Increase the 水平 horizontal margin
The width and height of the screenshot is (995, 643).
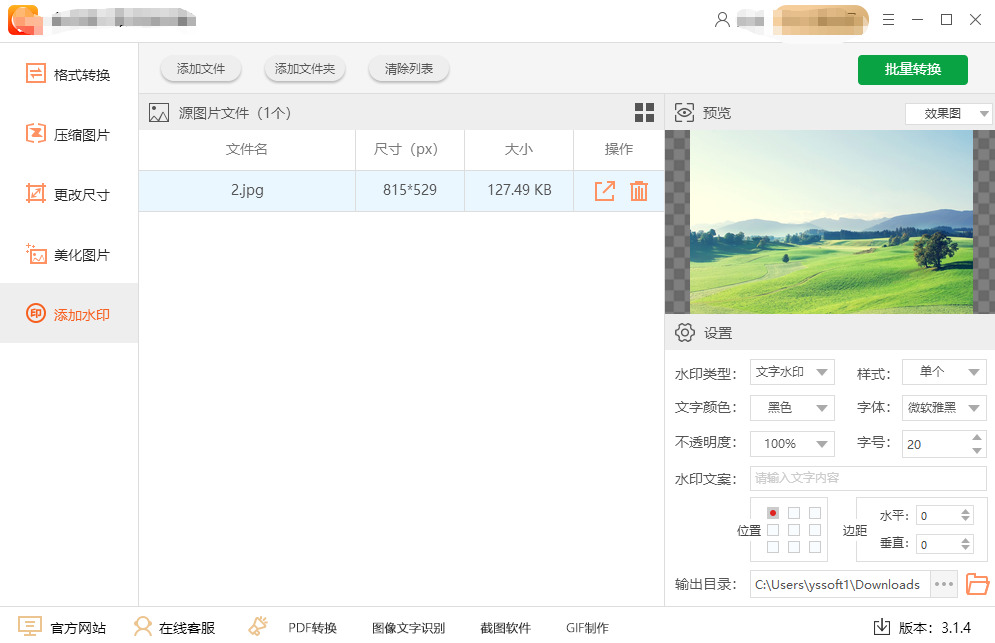point(965,512)
